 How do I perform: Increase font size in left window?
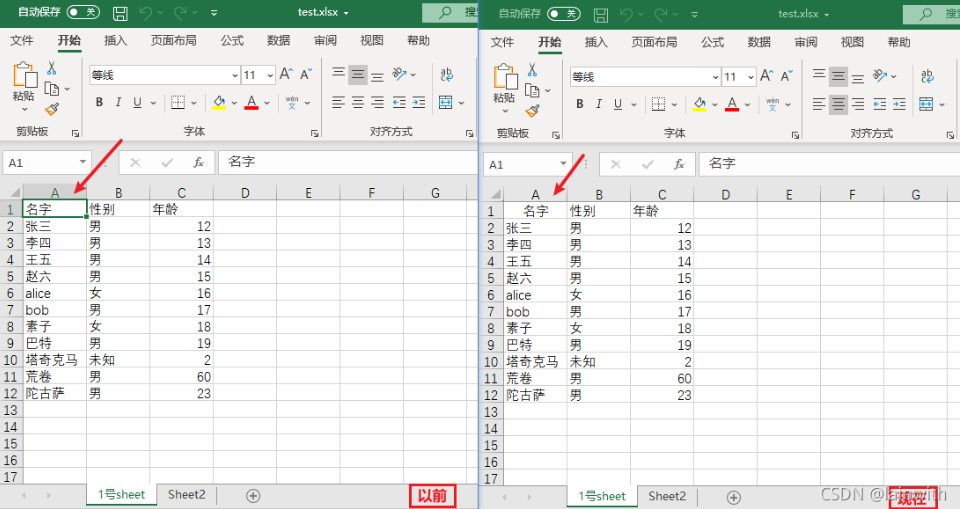click(x=286, y=75)
